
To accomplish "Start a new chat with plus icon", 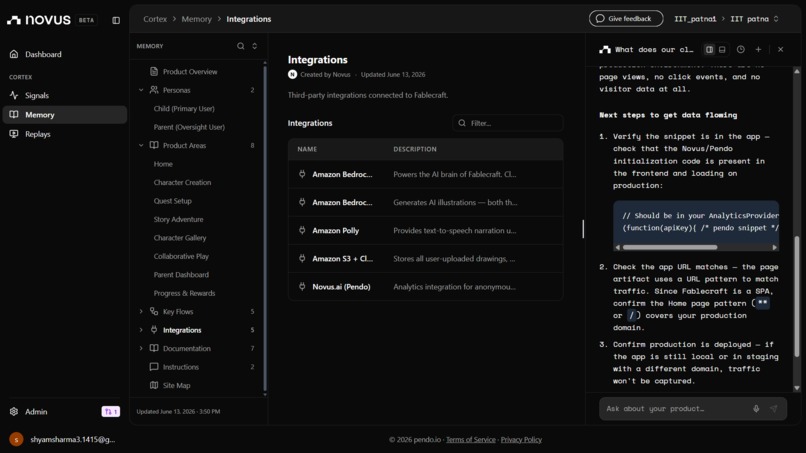I will tap(758, 49).
